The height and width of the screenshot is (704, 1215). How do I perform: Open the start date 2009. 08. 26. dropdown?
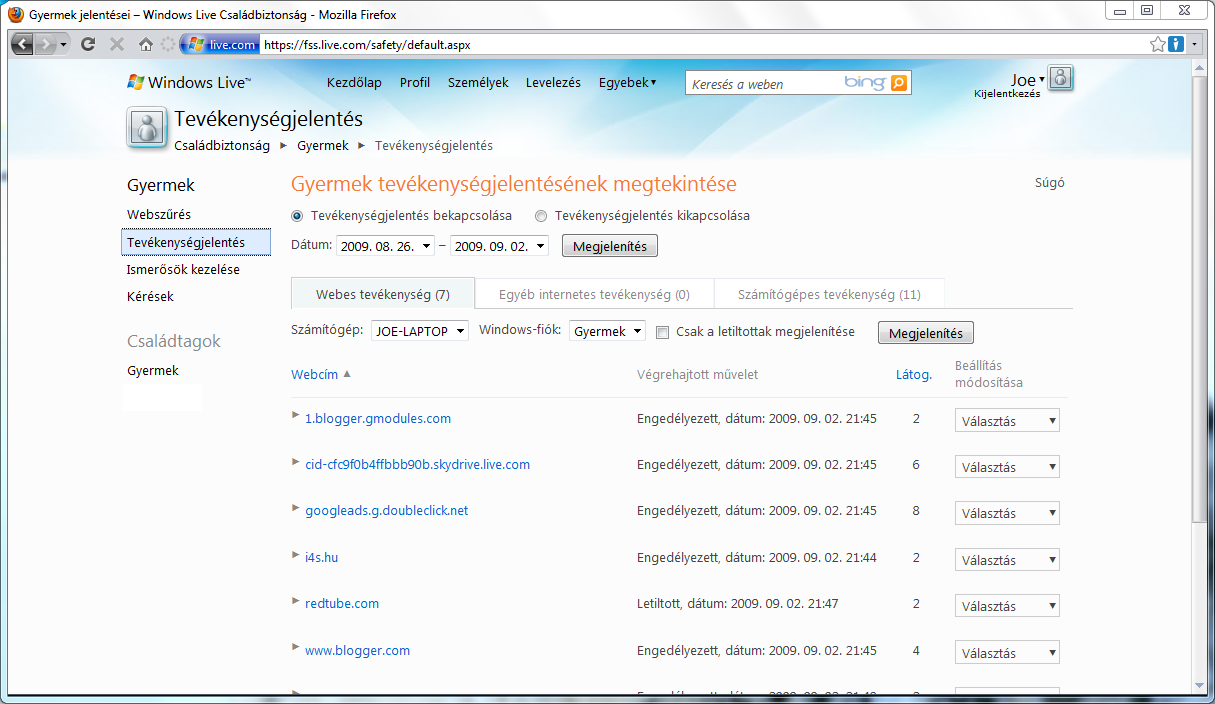(x=385, y=246)
